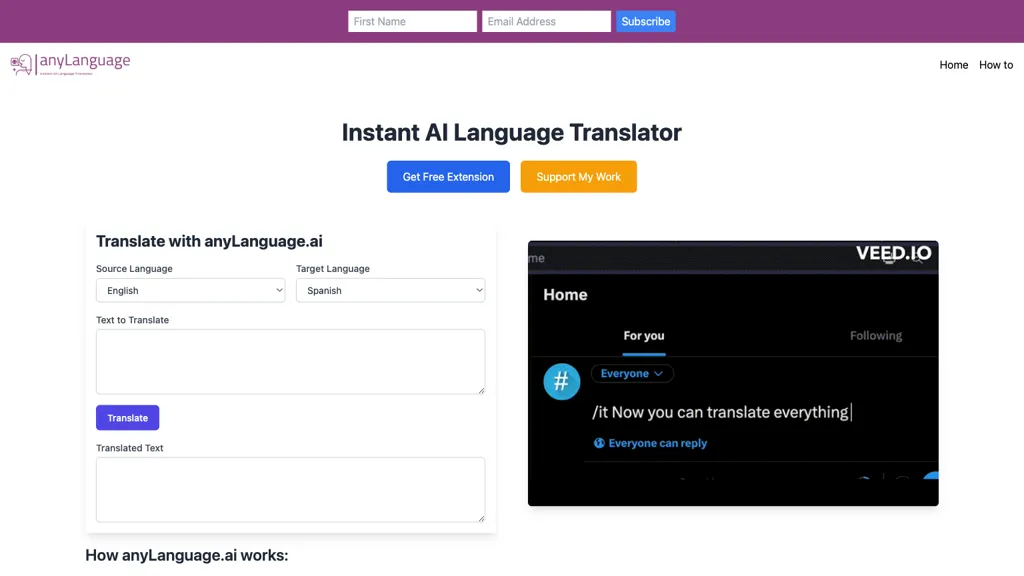This screenshot has width=1024, height=576.
Task: Click the First Name input field
Action: tap(412, 22)
